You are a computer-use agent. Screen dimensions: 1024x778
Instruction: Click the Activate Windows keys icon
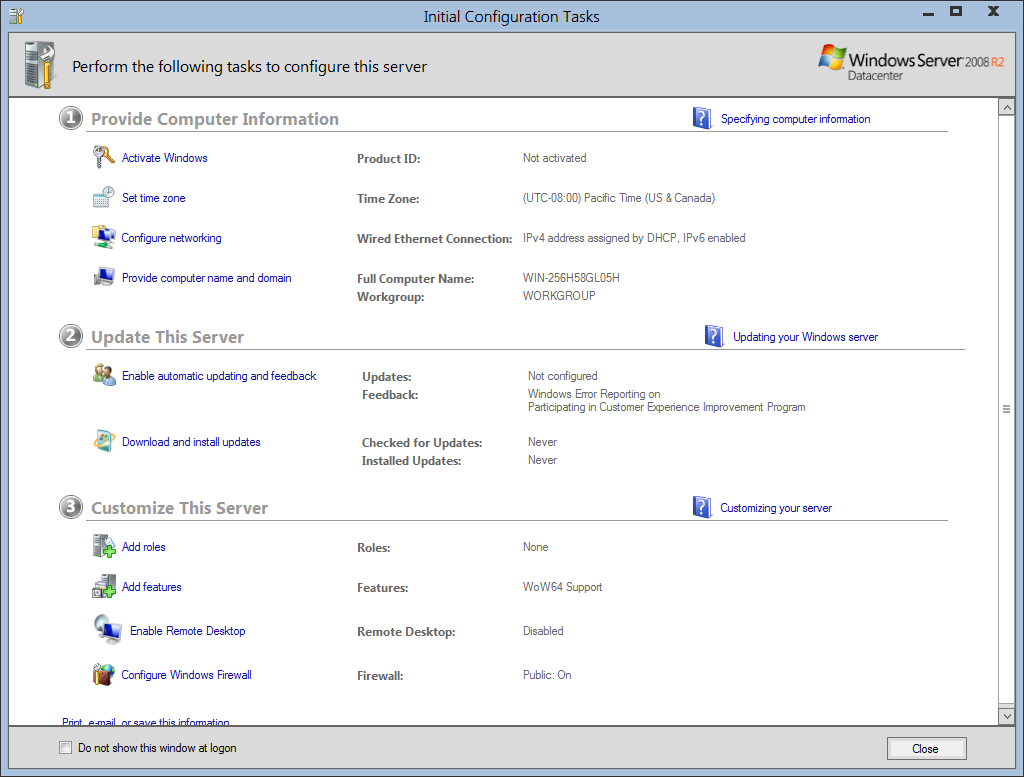[104, 157]
